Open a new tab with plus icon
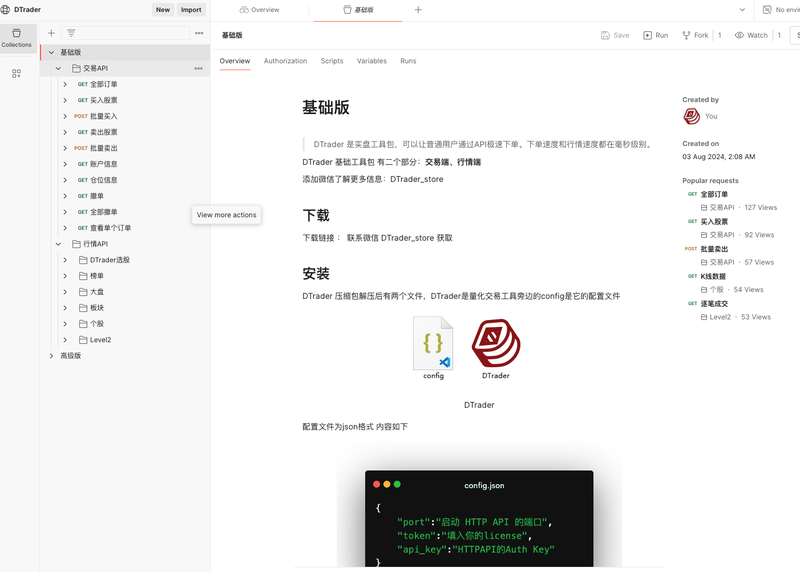Viewport: 800px width, 572px height. point(418,10)
